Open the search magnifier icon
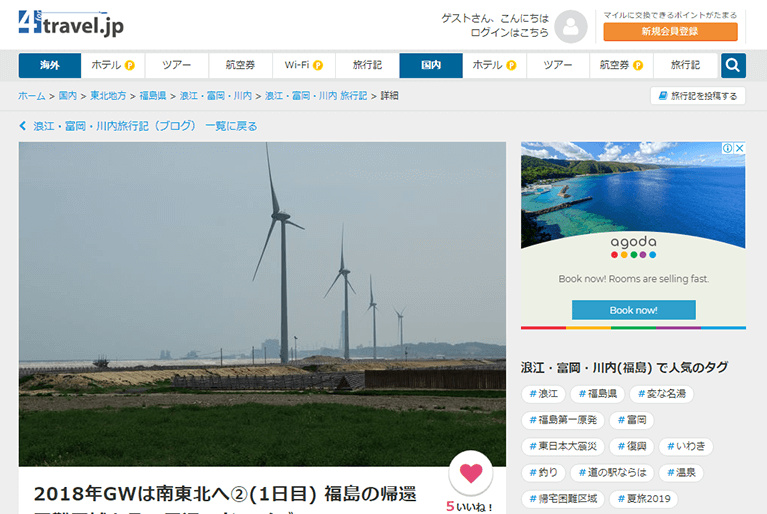767x514 pixels. point(733,65)
